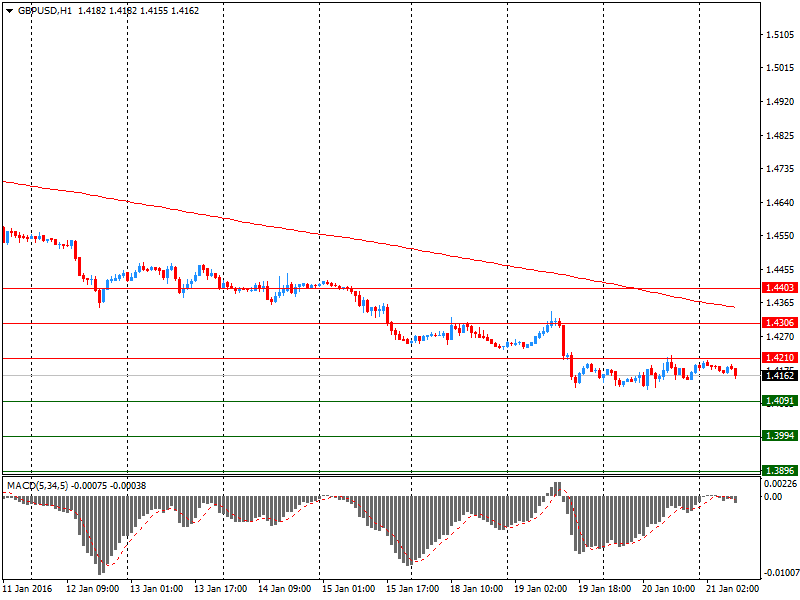Select the 1.3994 green support level label

pyautogui.click(x=780, y=436)
